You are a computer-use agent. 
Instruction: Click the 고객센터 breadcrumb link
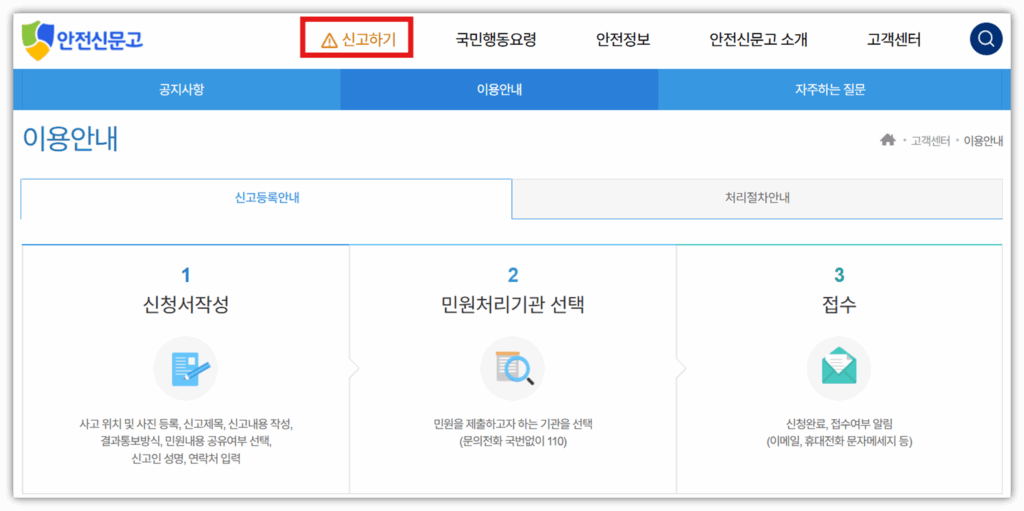[x=931, y=140]
